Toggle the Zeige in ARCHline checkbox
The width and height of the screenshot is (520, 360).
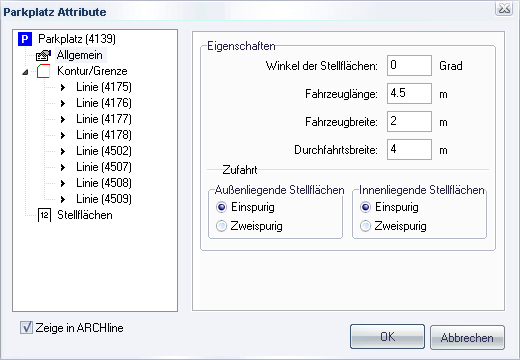[26, 328]
